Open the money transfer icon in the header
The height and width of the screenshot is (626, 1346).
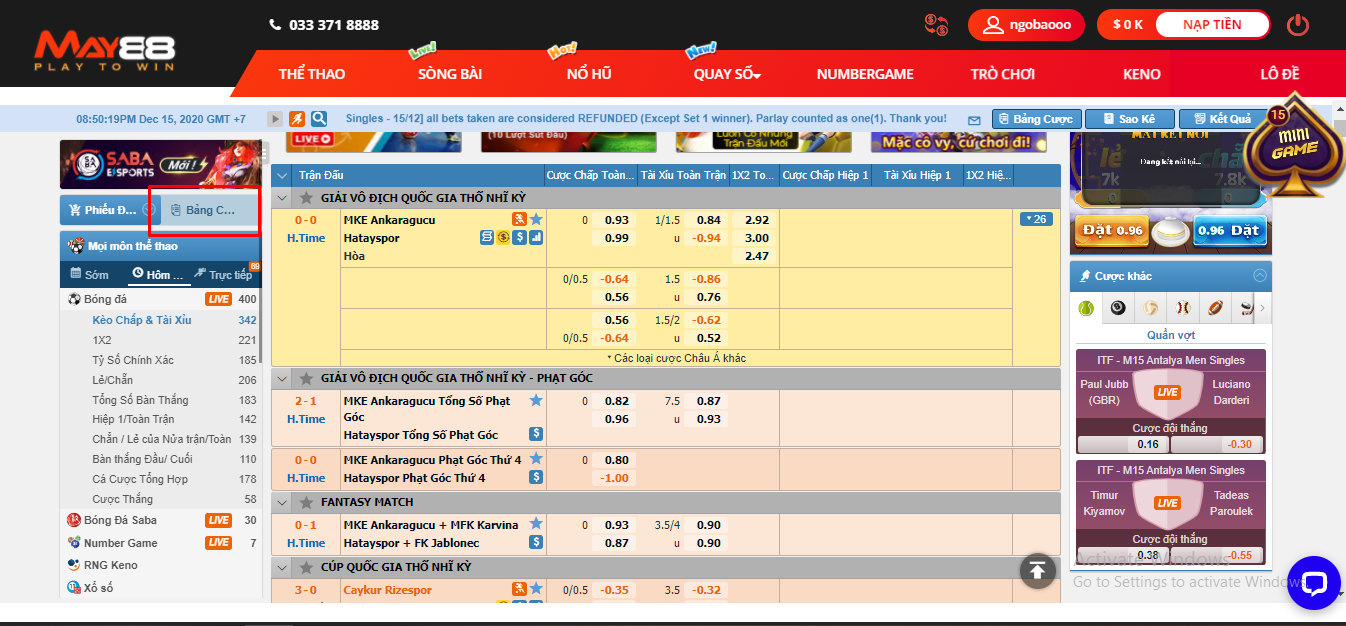(937, 25)
